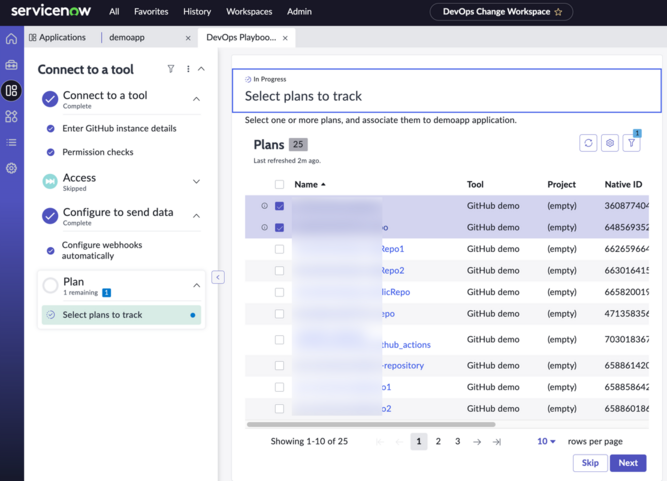The height and width of the screenshot is (481, 667).
Task: Open the plan link ending in licRepo
Action: 396,292
